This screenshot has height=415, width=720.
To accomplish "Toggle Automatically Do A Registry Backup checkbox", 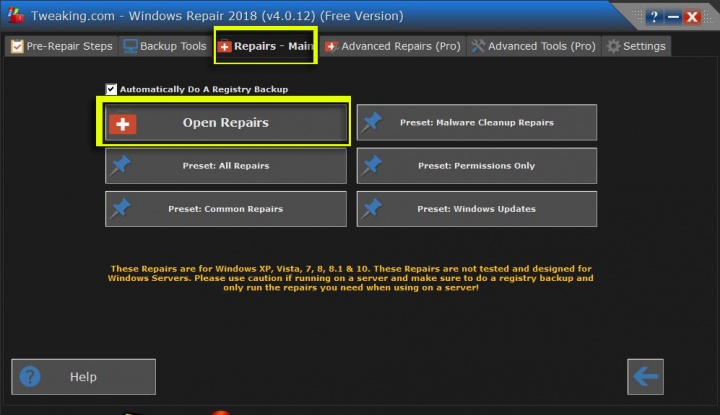I will [x=111, y=89].
